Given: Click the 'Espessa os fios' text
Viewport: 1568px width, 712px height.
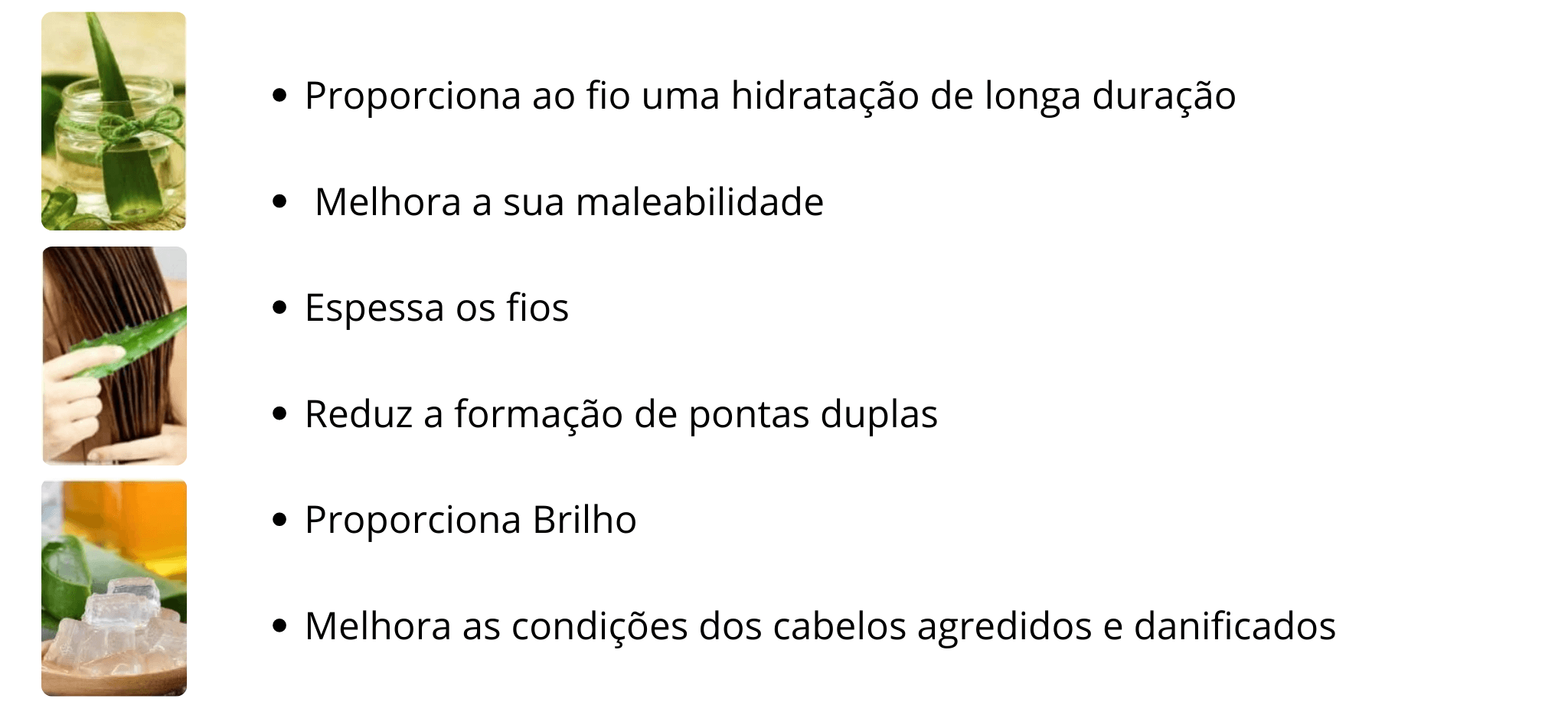Looking at the screenshot, I should click(x=436, y=308).
